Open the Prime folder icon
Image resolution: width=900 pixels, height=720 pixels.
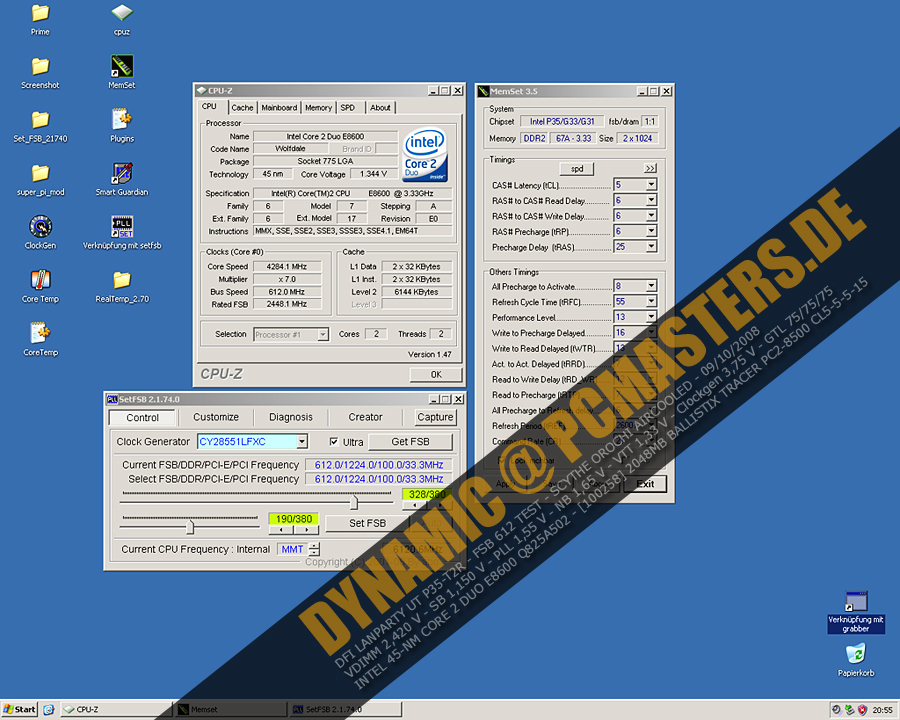[40, 20]
